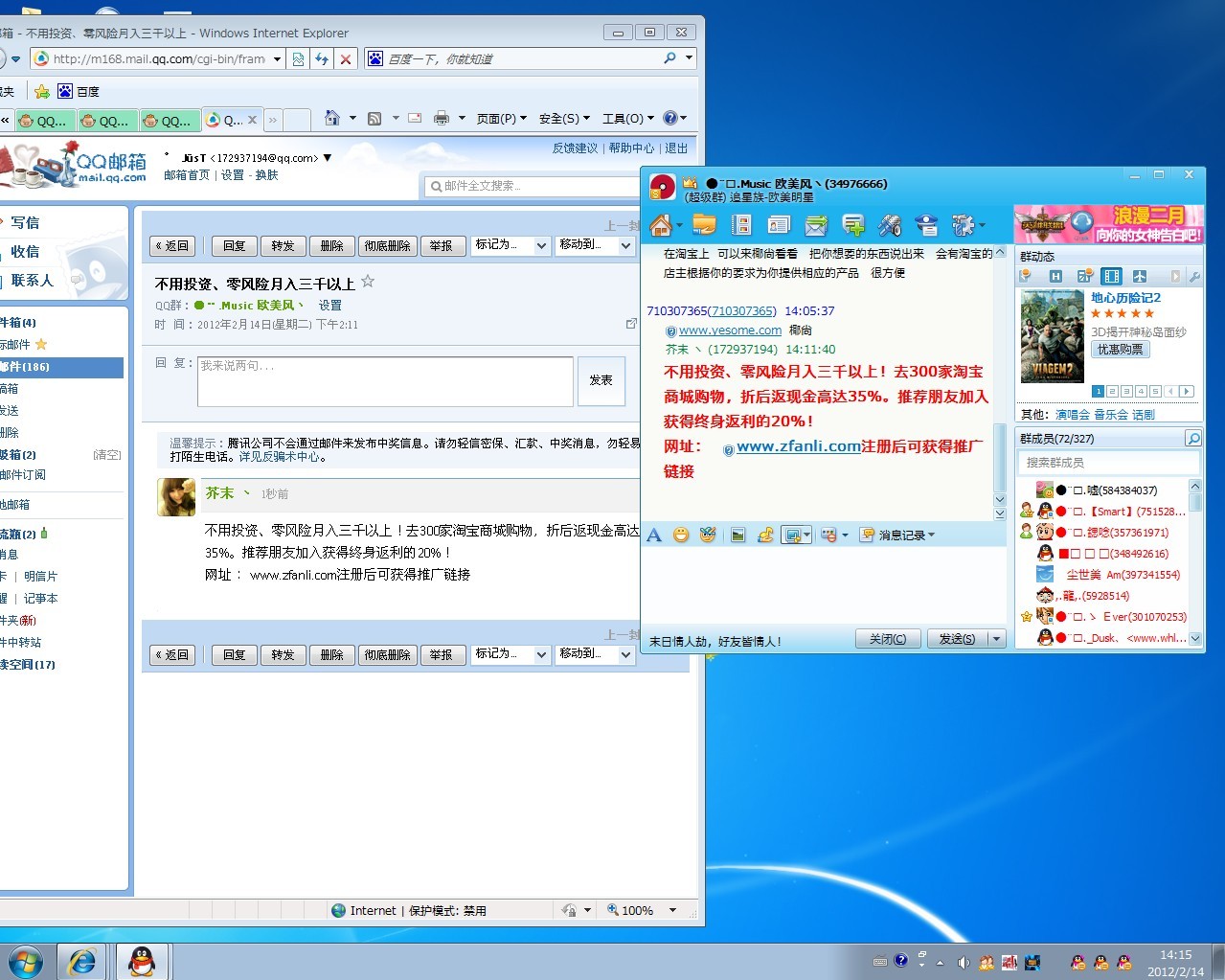
Task: Send the chat message with 发送(S)
Action: [957, 639]
